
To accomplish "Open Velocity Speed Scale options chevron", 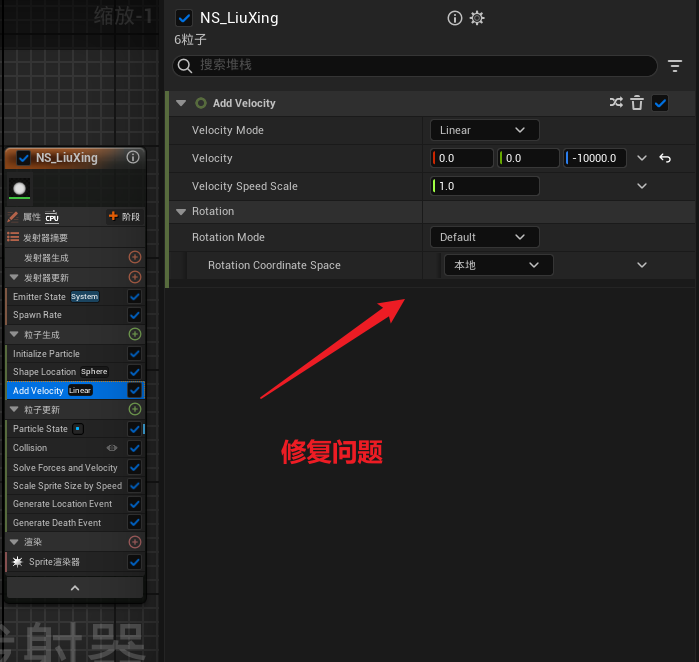I will coord(642,186).
